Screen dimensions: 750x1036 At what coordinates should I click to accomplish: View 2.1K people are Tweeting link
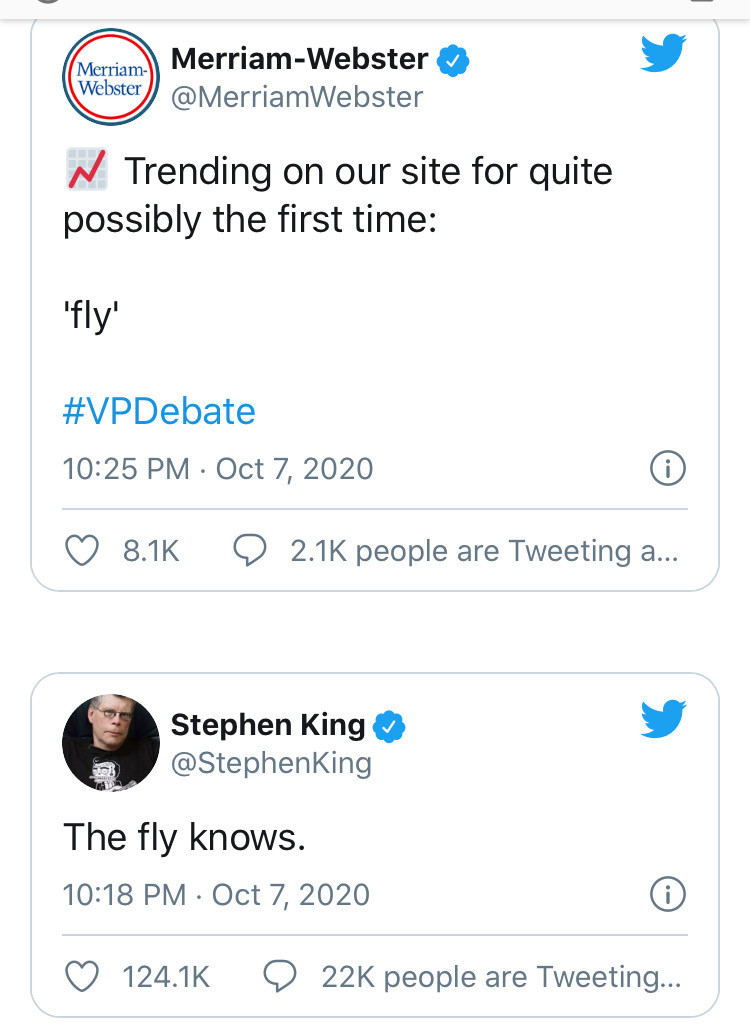(x=484, y=551)
